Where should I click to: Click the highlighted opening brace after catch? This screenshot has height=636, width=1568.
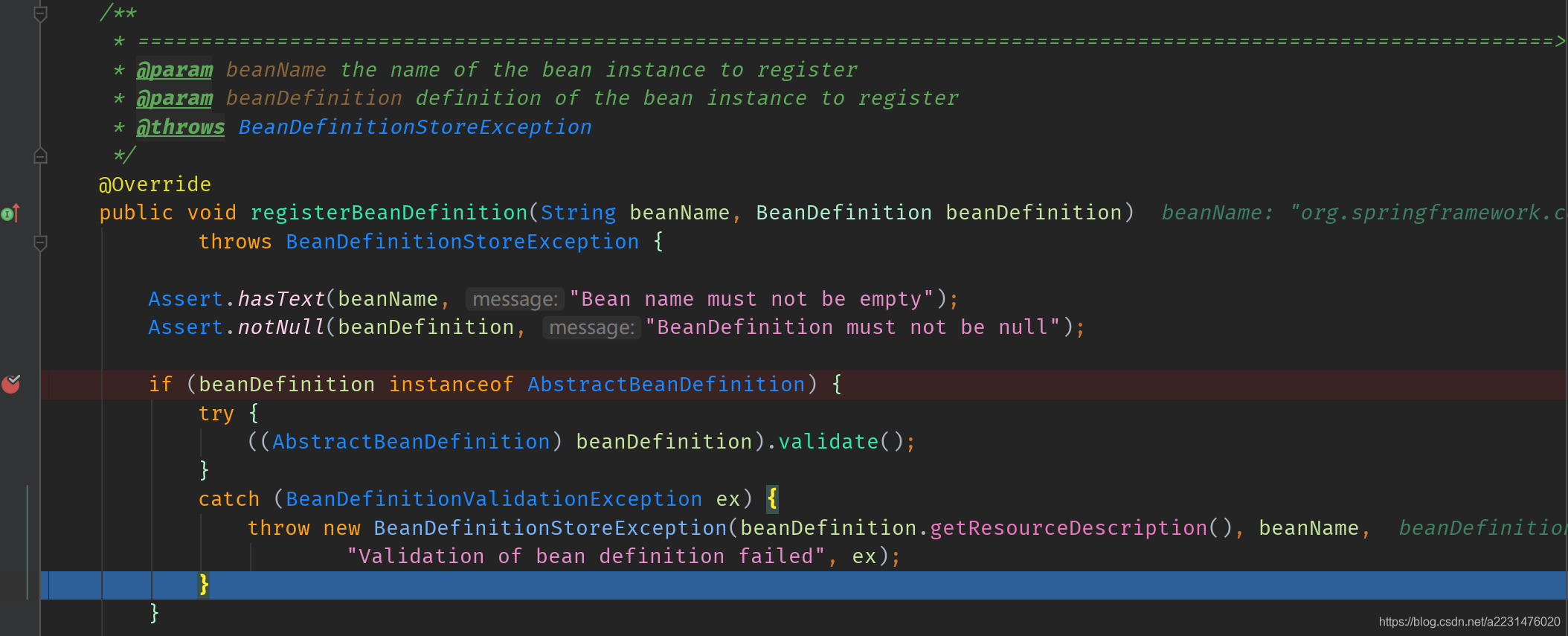click(773, 498)
